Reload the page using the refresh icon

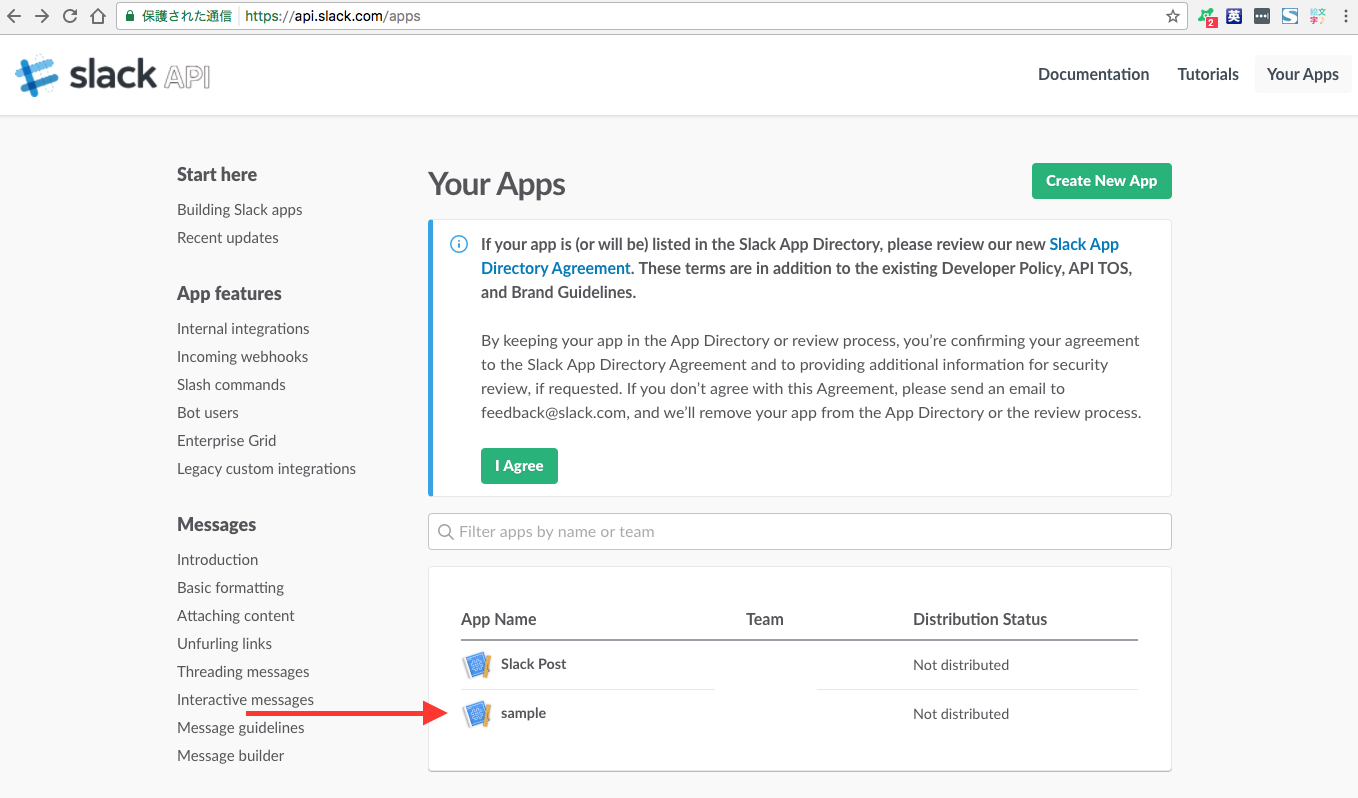coord(69,15)
